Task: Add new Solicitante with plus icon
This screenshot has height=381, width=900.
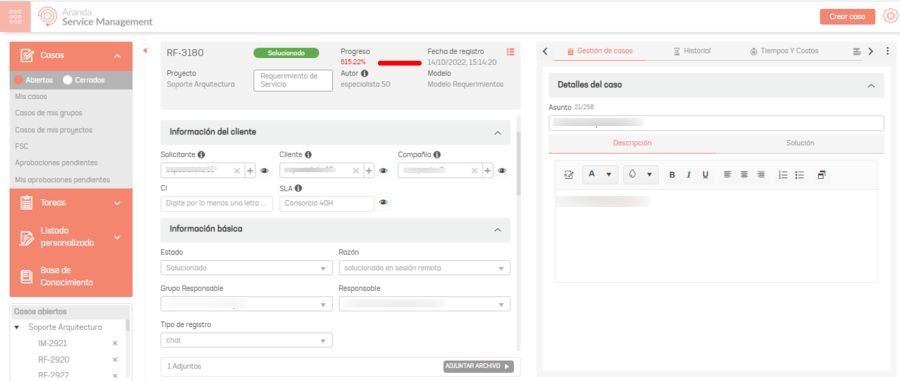Action: coord(251,170)
